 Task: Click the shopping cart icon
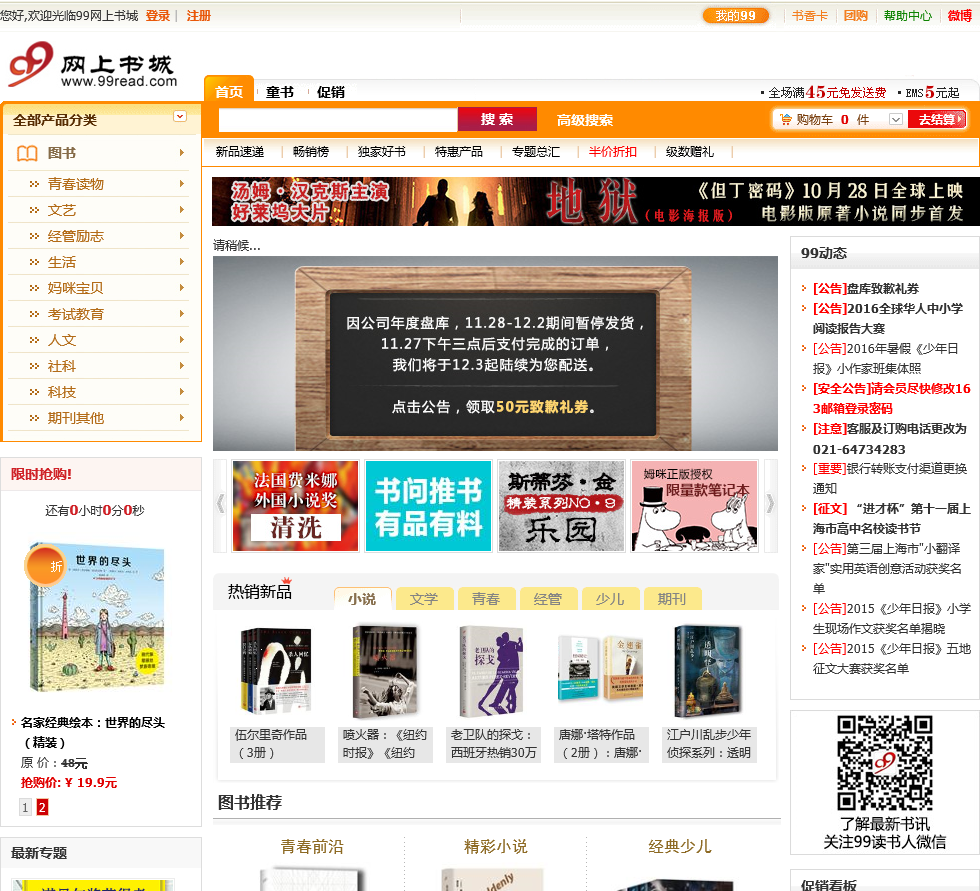786,119
